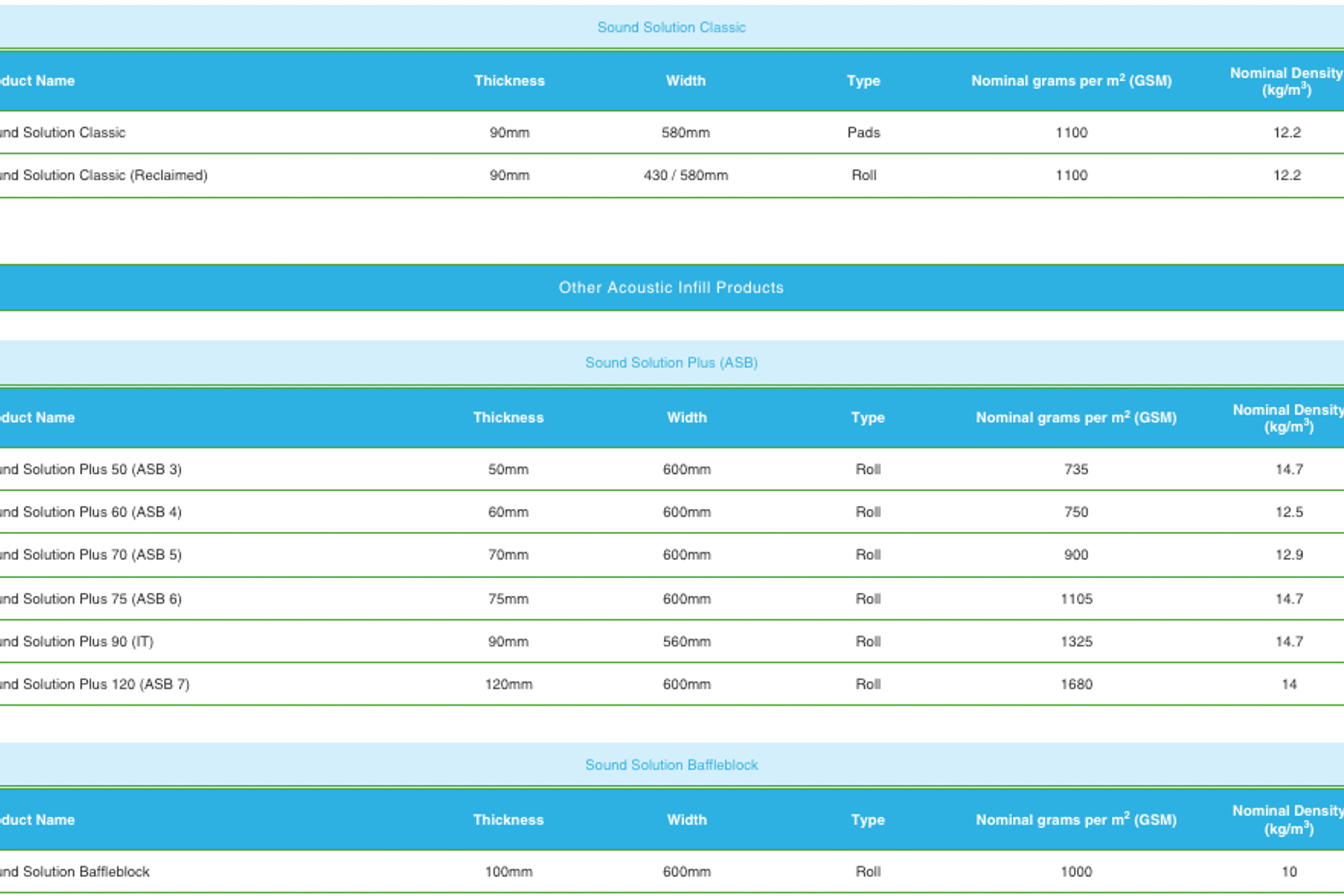
Task: Select the 580mm width cell
Action: (x=686, y=132)
